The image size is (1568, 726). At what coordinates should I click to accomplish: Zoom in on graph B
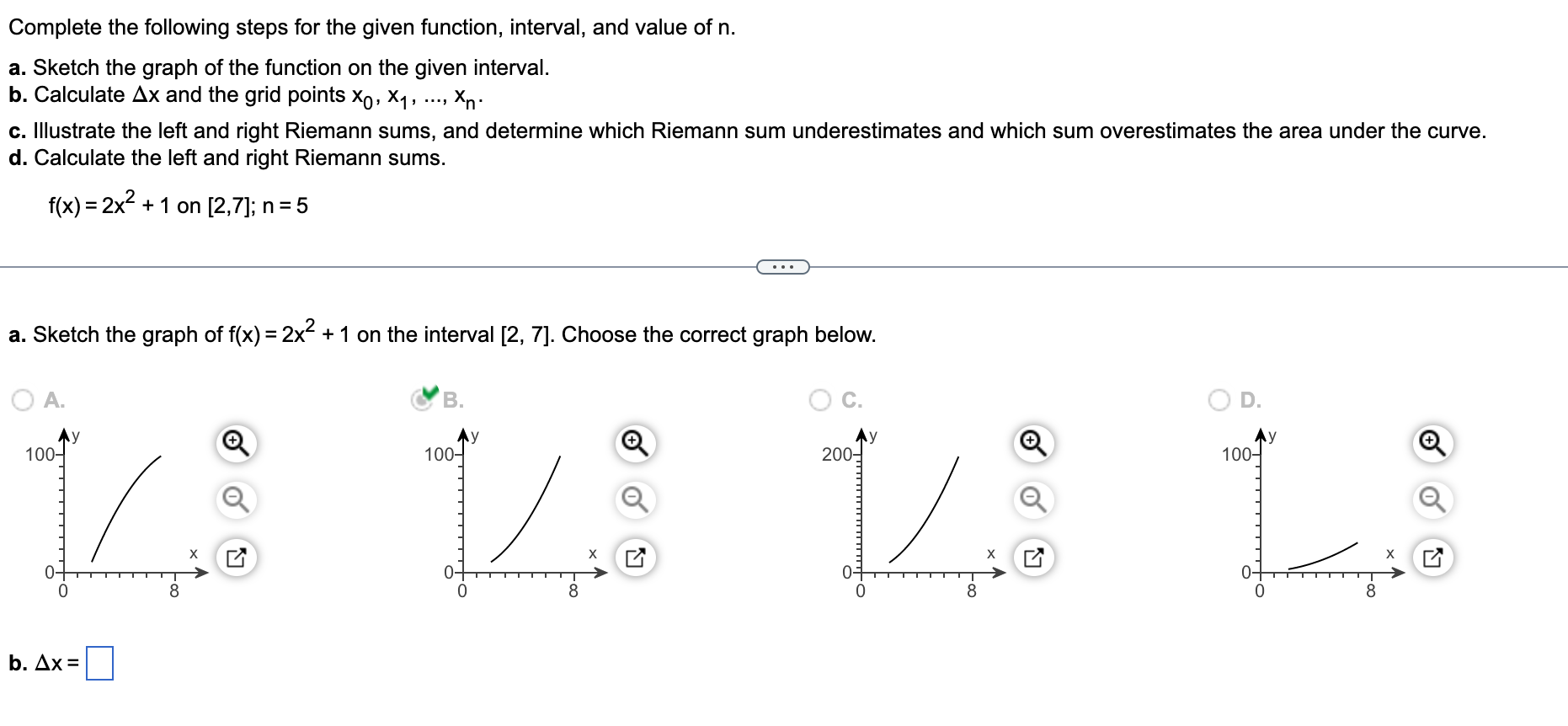(x=633, y=442)
